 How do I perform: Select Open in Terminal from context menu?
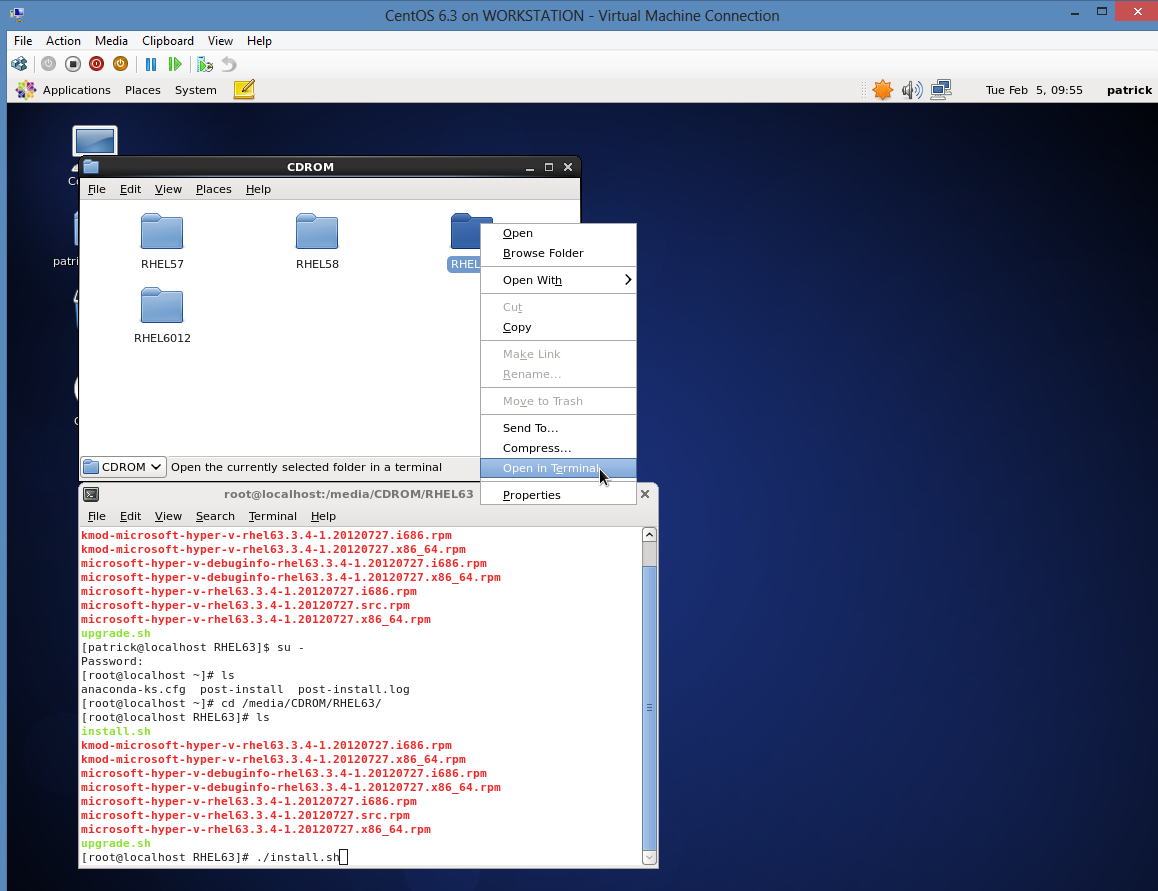(551, 468)
